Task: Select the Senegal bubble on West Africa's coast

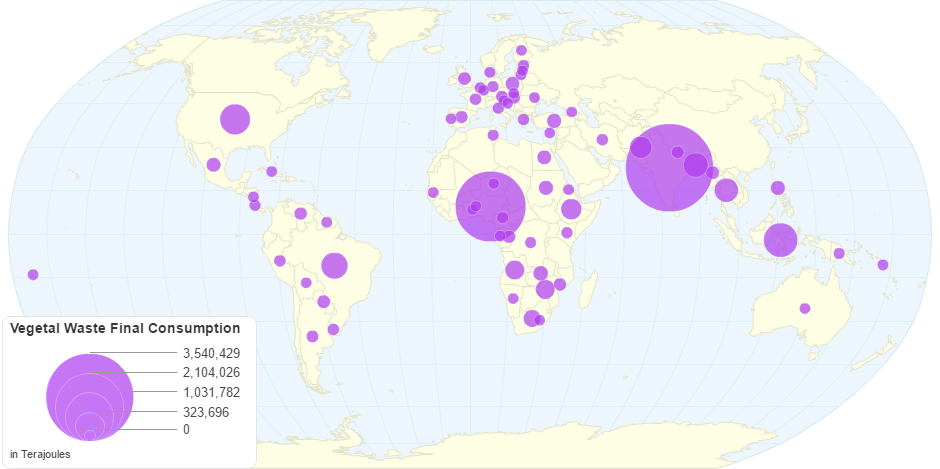Action: (433, 192)
